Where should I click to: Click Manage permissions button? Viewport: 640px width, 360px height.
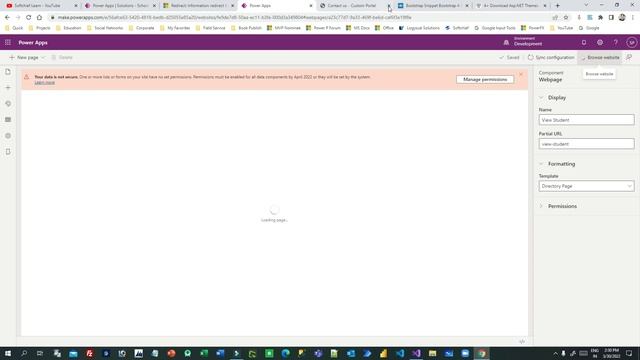[x=485, y=79]
